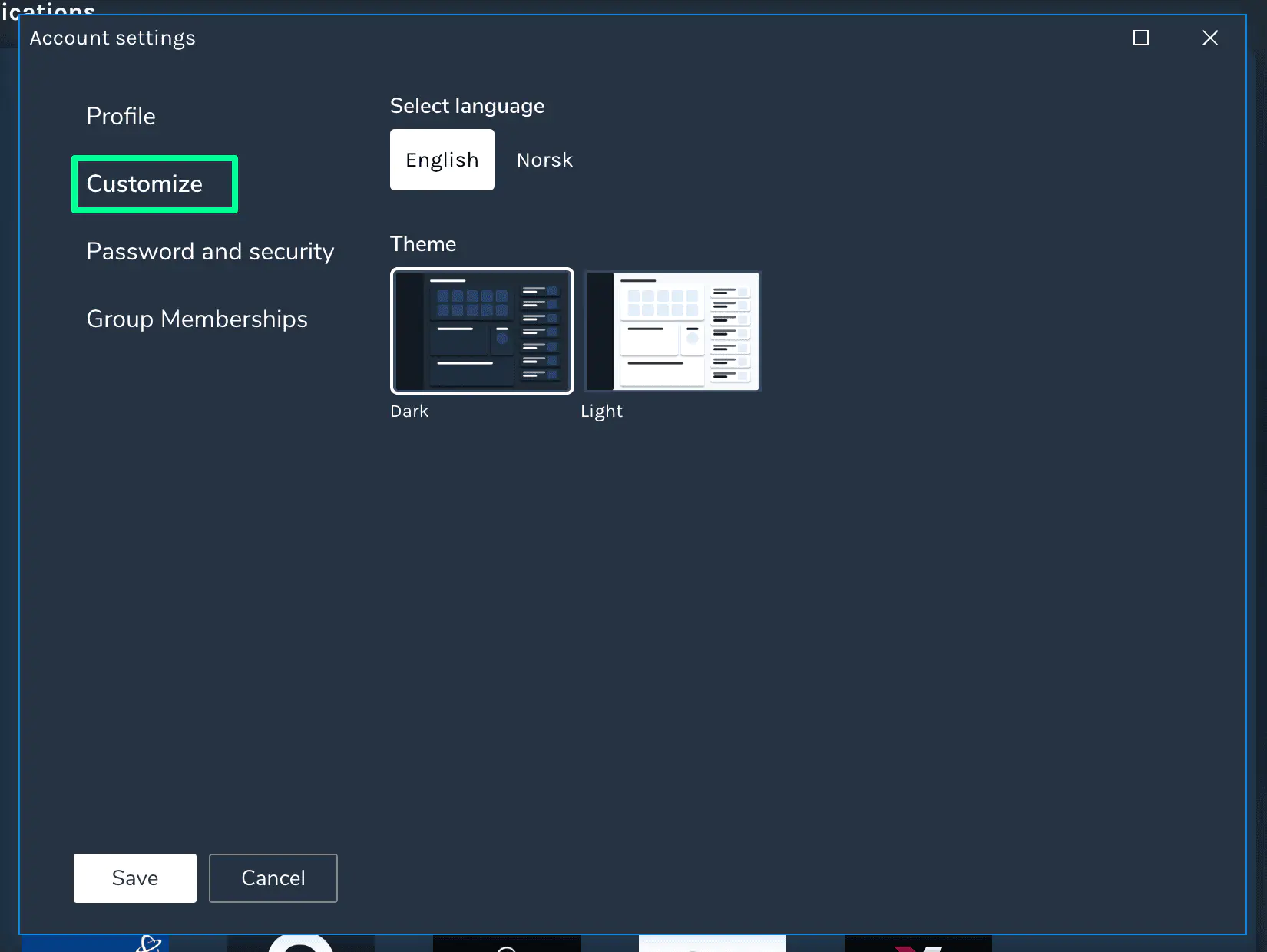This screenshot has width=1267, height=952.
Task: Maximize the Account settings dialog
Action: click(1141, 38)
